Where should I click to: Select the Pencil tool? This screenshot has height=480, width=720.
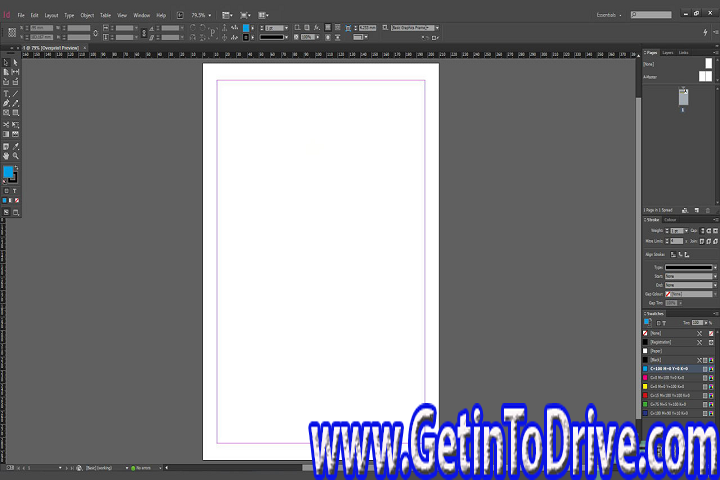coord(16,103)
